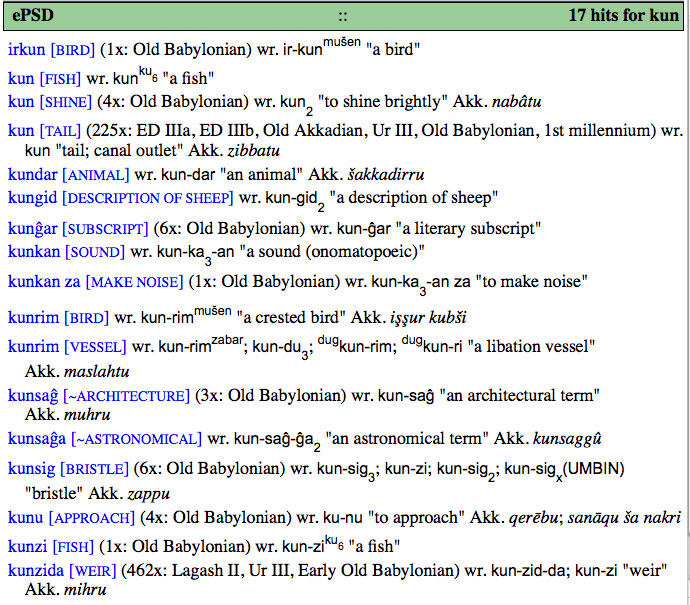Open kunkan za [MAKE NOISE] entry
Screen dimensions: 690x605
coord(95,281)
